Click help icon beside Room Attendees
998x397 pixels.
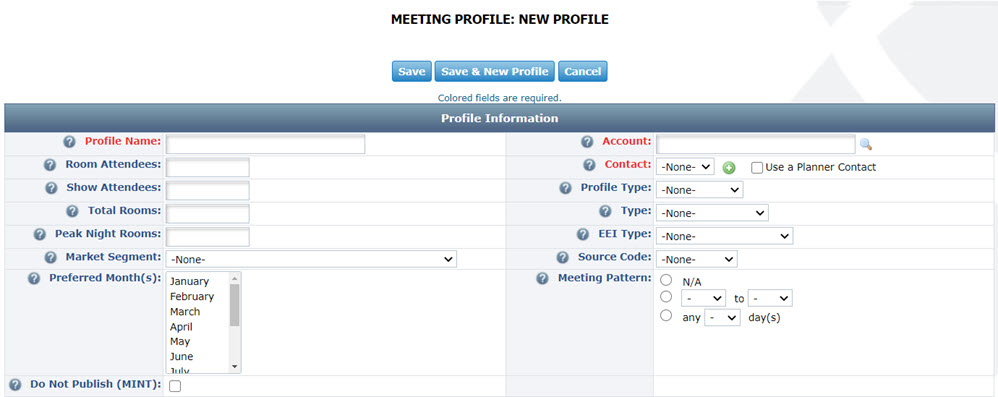pos(50,165)
